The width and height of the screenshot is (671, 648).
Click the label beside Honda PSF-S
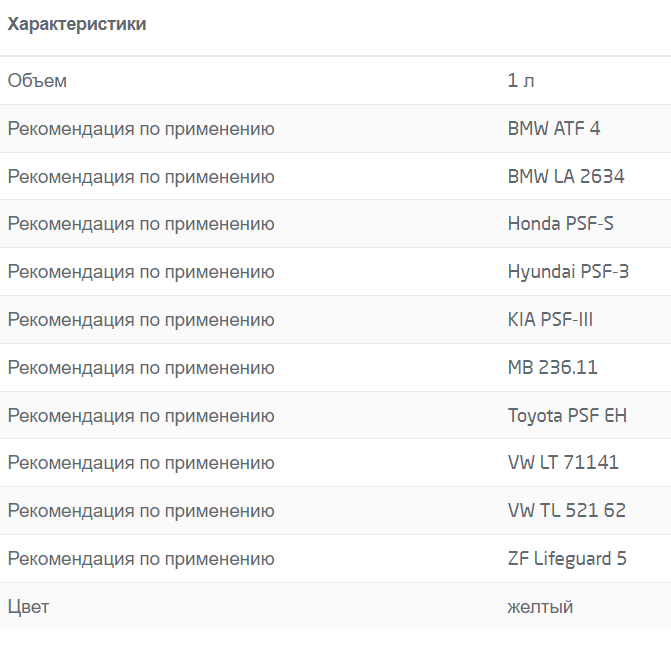pyautogui.click(x=141, y=224)
